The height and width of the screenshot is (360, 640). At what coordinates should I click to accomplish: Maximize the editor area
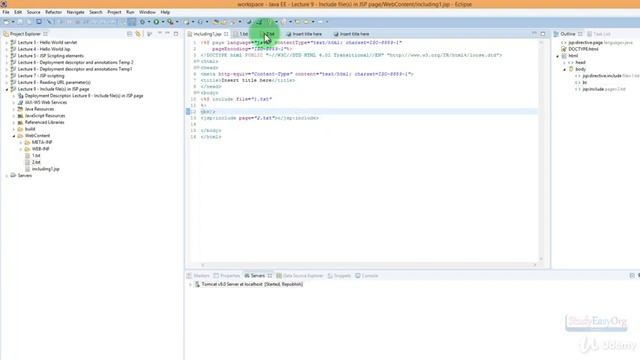click(543, 34)
